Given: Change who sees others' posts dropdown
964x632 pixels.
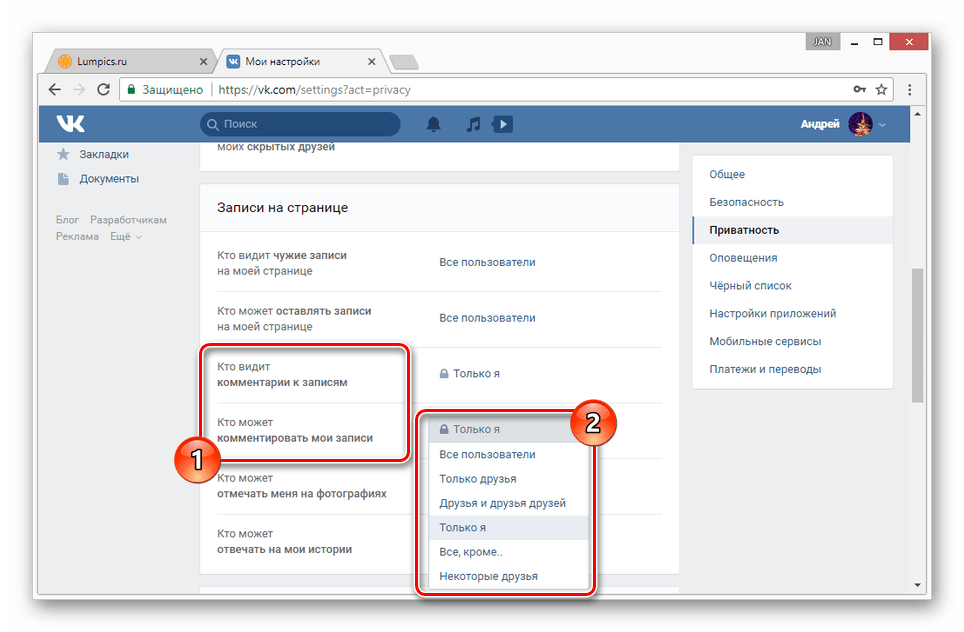Looking at the screenshot, I should 487,263.
